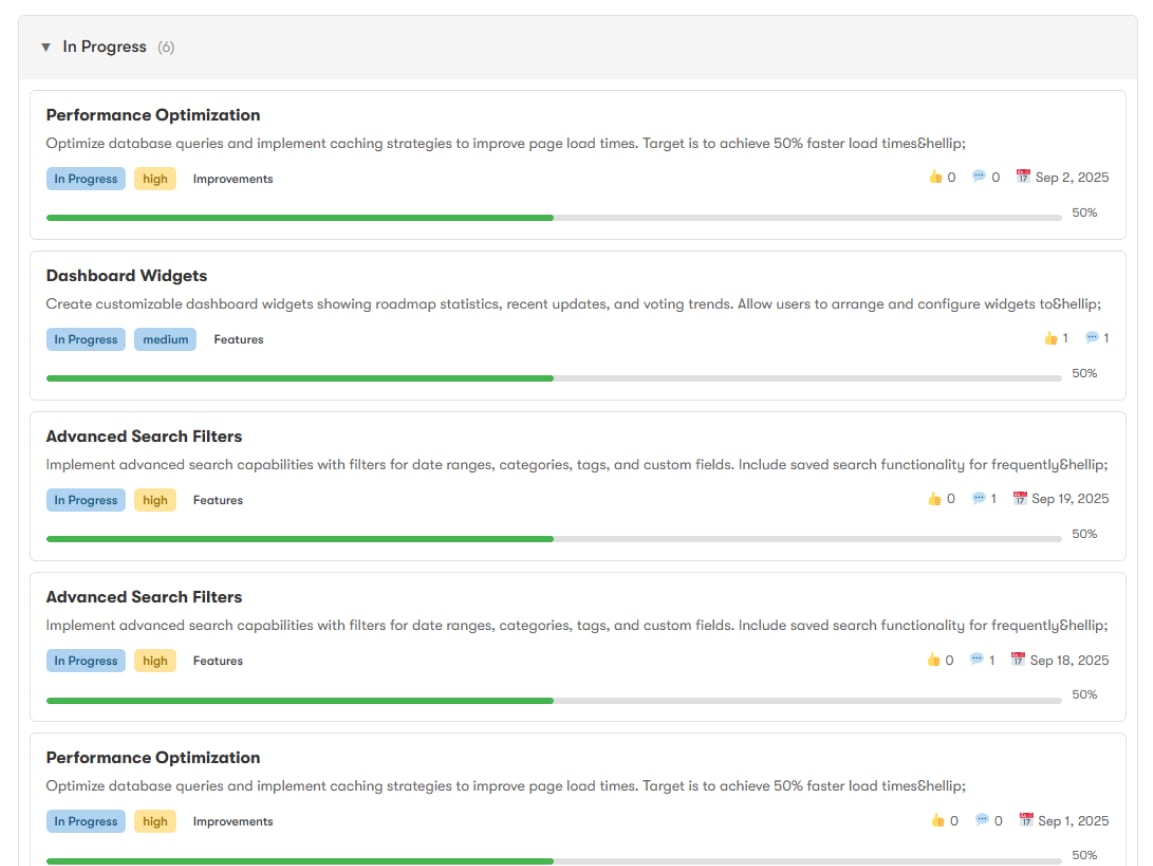Image resolution: width=1153 pixels, height=866 pixels.
Task: Click calendar icon beside Sep 18, 2025
Action: coord(1018,660)
